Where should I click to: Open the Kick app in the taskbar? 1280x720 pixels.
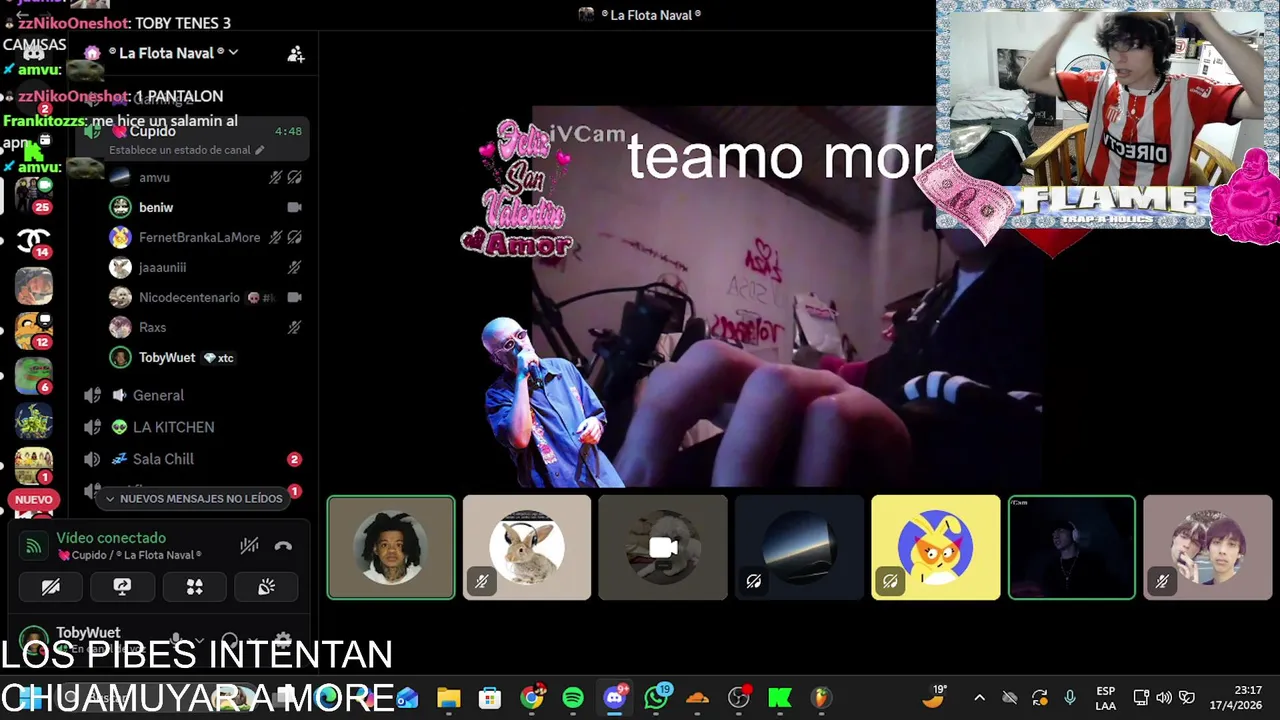(x=780, y=698)
